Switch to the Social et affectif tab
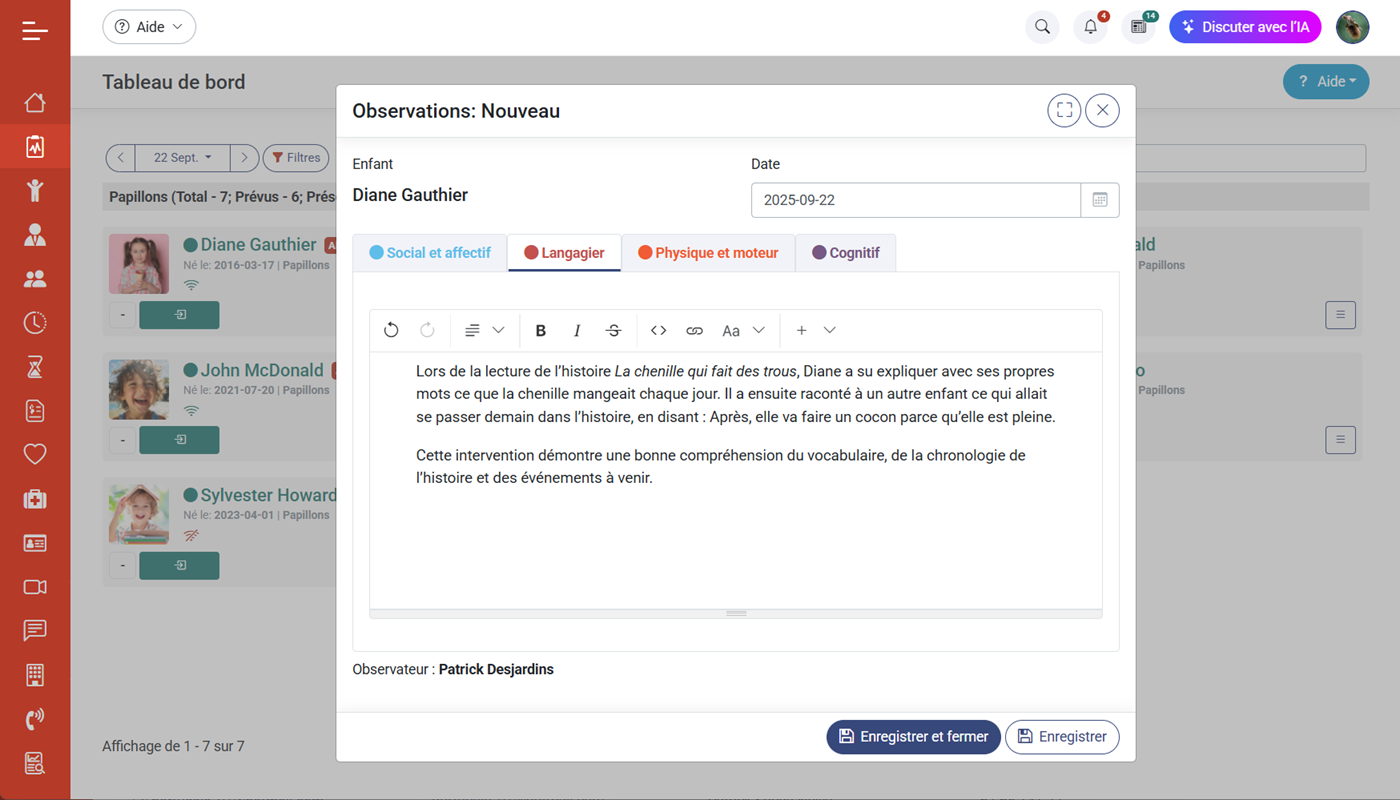Image resolution: width=1400 pixels, height=800 pixels. [430, 253]
